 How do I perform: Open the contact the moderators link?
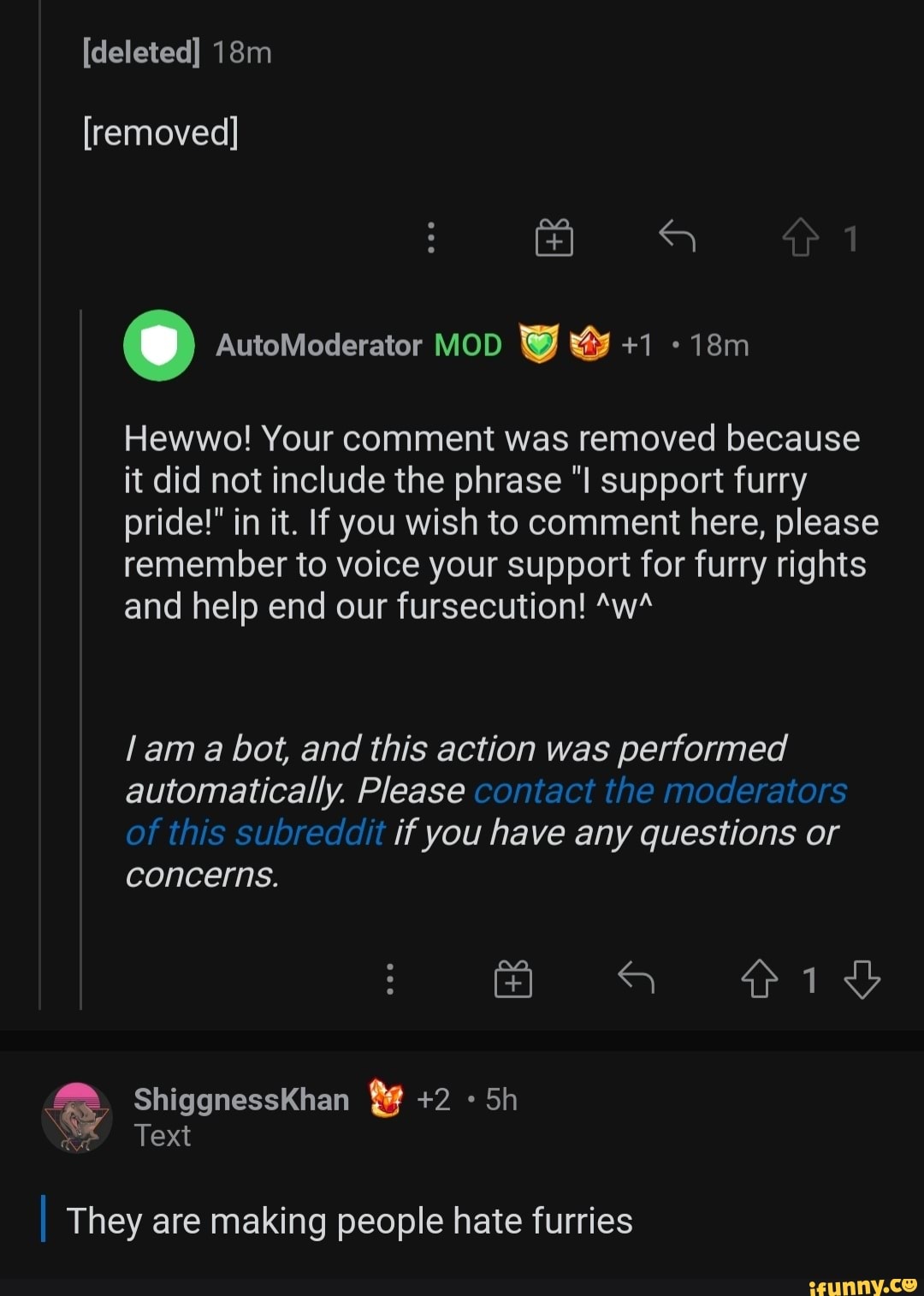[660, 792]
